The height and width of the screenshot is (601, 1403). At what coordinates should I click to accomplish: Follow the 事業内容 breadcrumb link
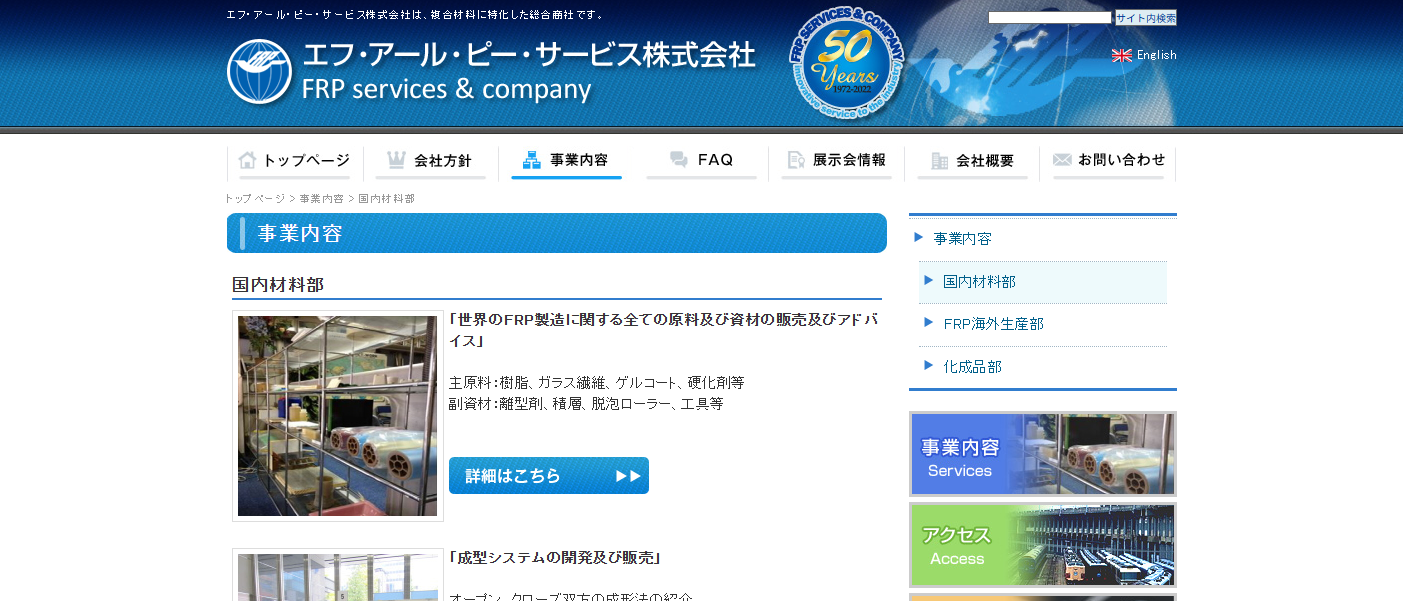click(x=321, y=199)
